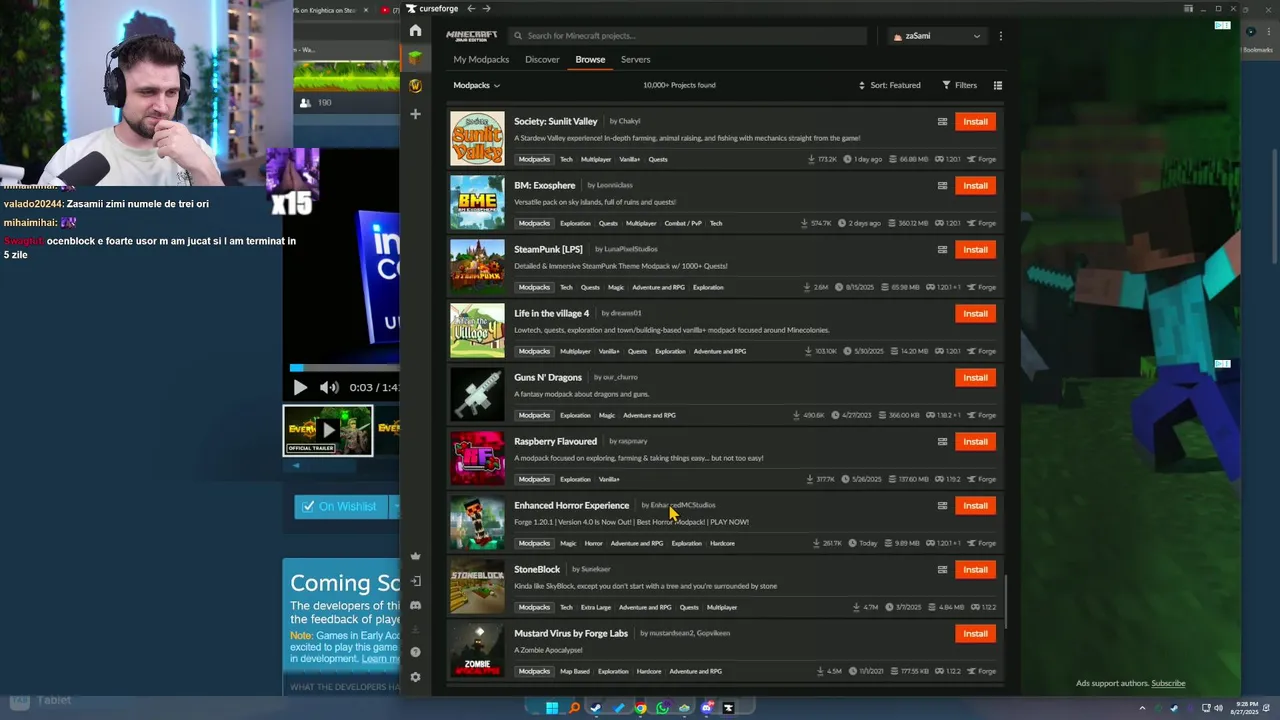1280x720 pixels.
Task: Install Society: Sunlit Valley modpack
Action: tap(975, 122)
